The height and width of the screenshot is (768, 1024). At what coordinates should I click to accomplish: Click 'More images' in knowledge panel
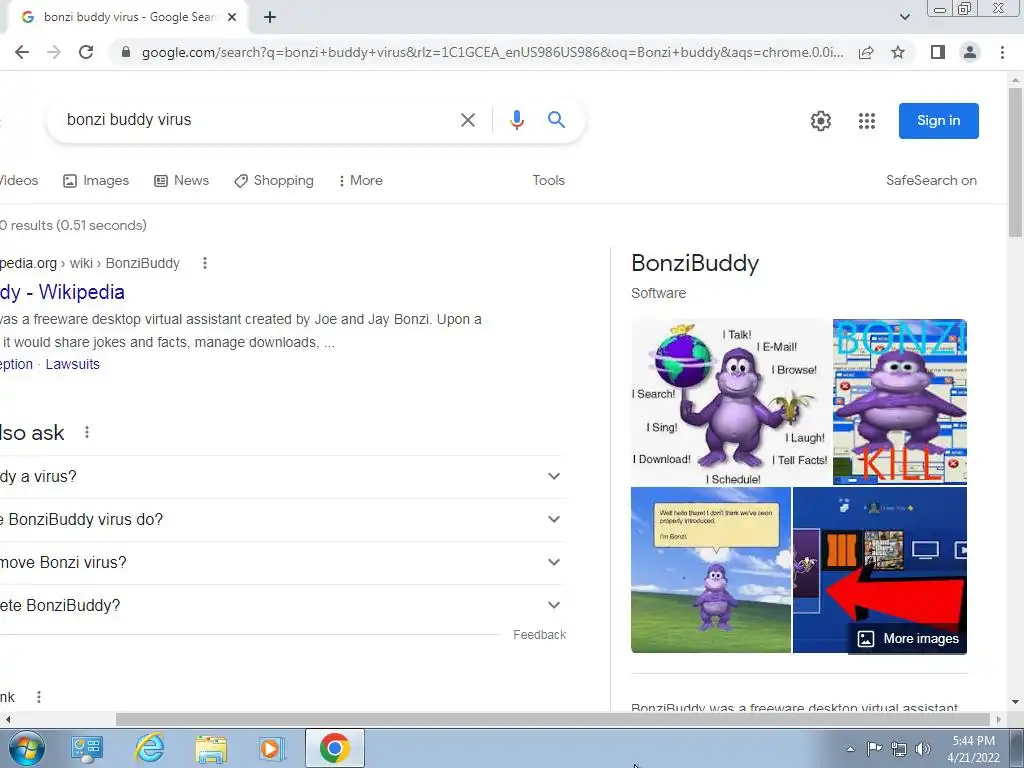point(908,639)
